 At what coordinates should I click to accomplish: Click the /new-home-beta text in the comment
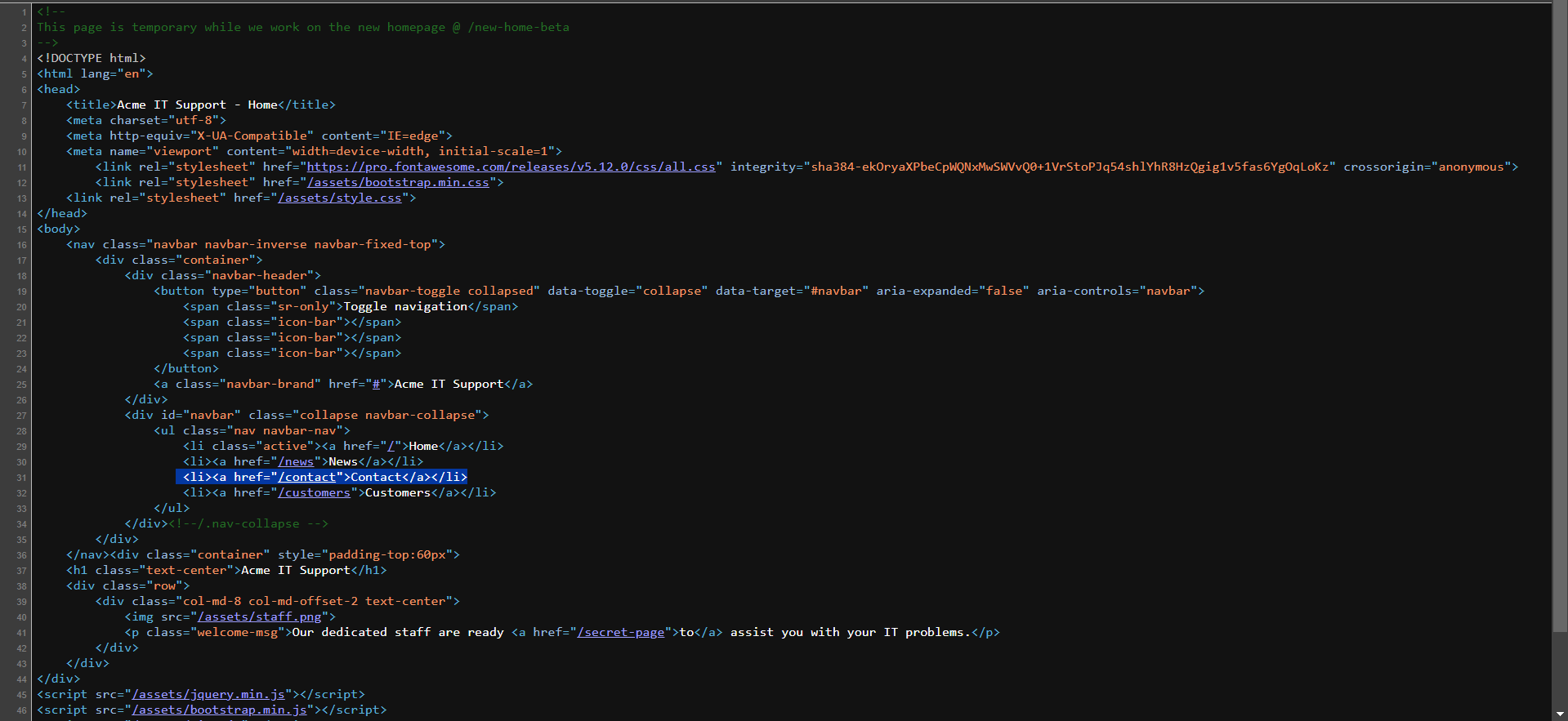[518, 27]
